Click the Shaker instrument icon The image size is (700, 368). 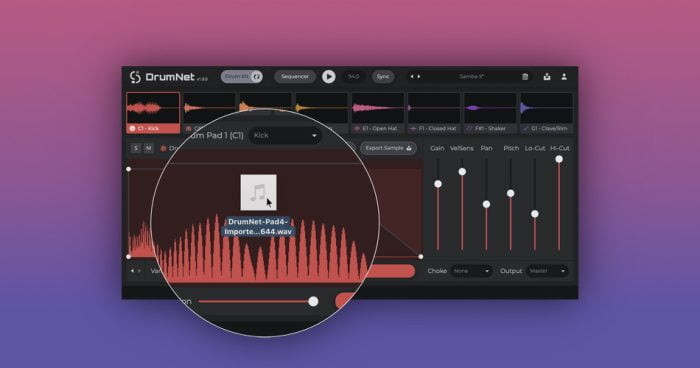pos(469,129)
